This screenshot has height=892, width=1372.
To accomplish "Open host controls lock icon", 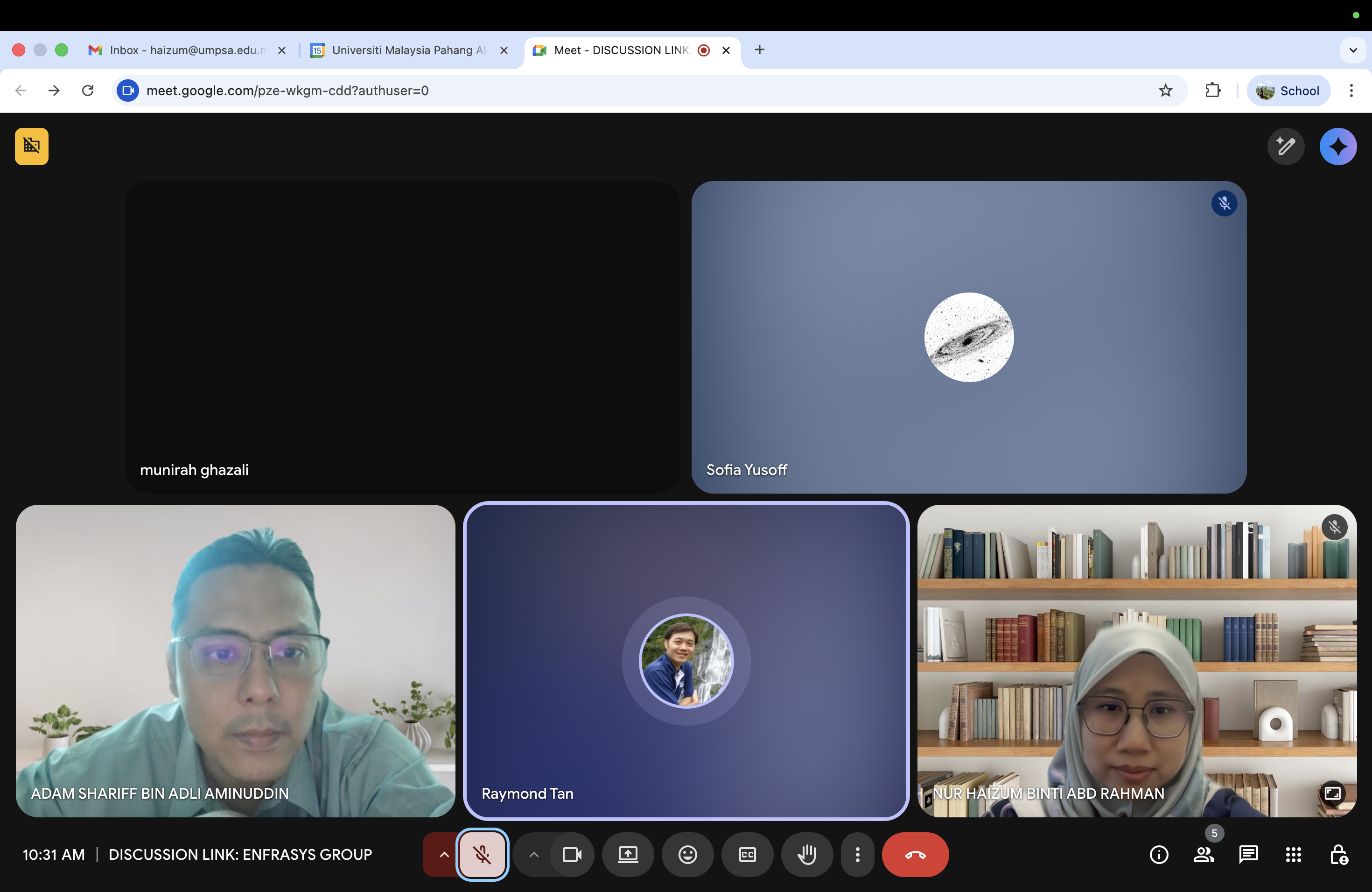I will point(1338,855).
